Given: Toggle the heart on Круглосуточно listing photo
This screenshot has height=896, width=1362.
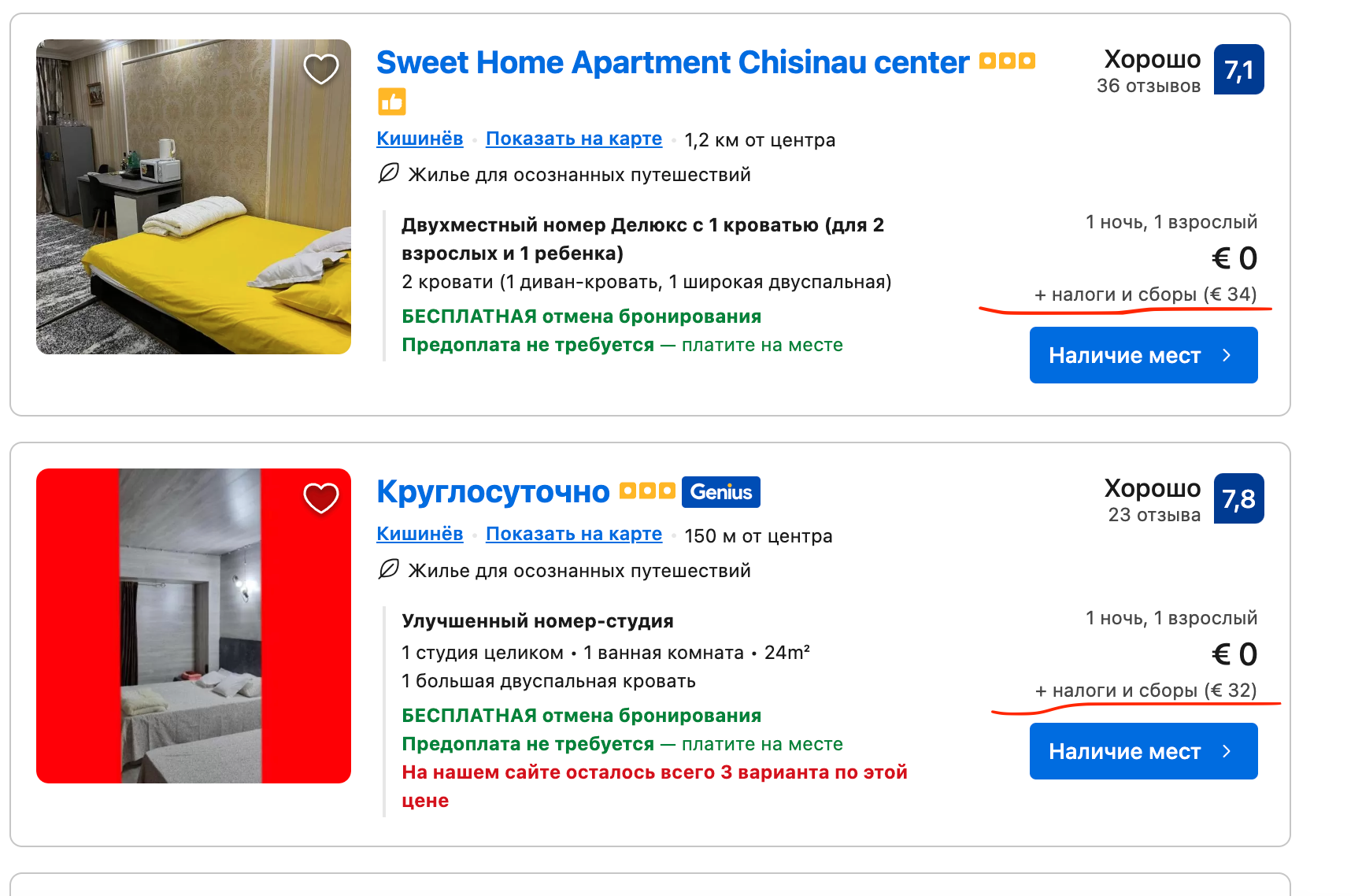Looking at the screenshot, I should click(x=321, y=498).
